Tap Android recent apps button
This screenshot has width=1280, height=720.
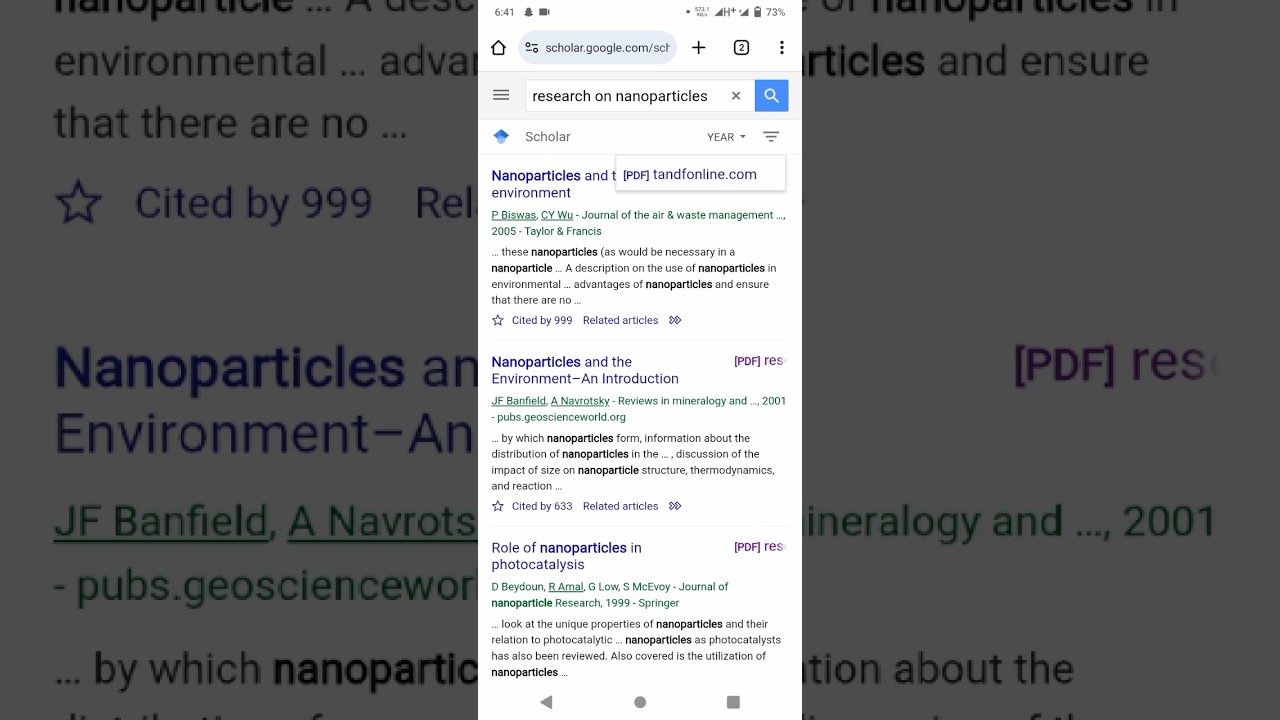coord(733,702)
